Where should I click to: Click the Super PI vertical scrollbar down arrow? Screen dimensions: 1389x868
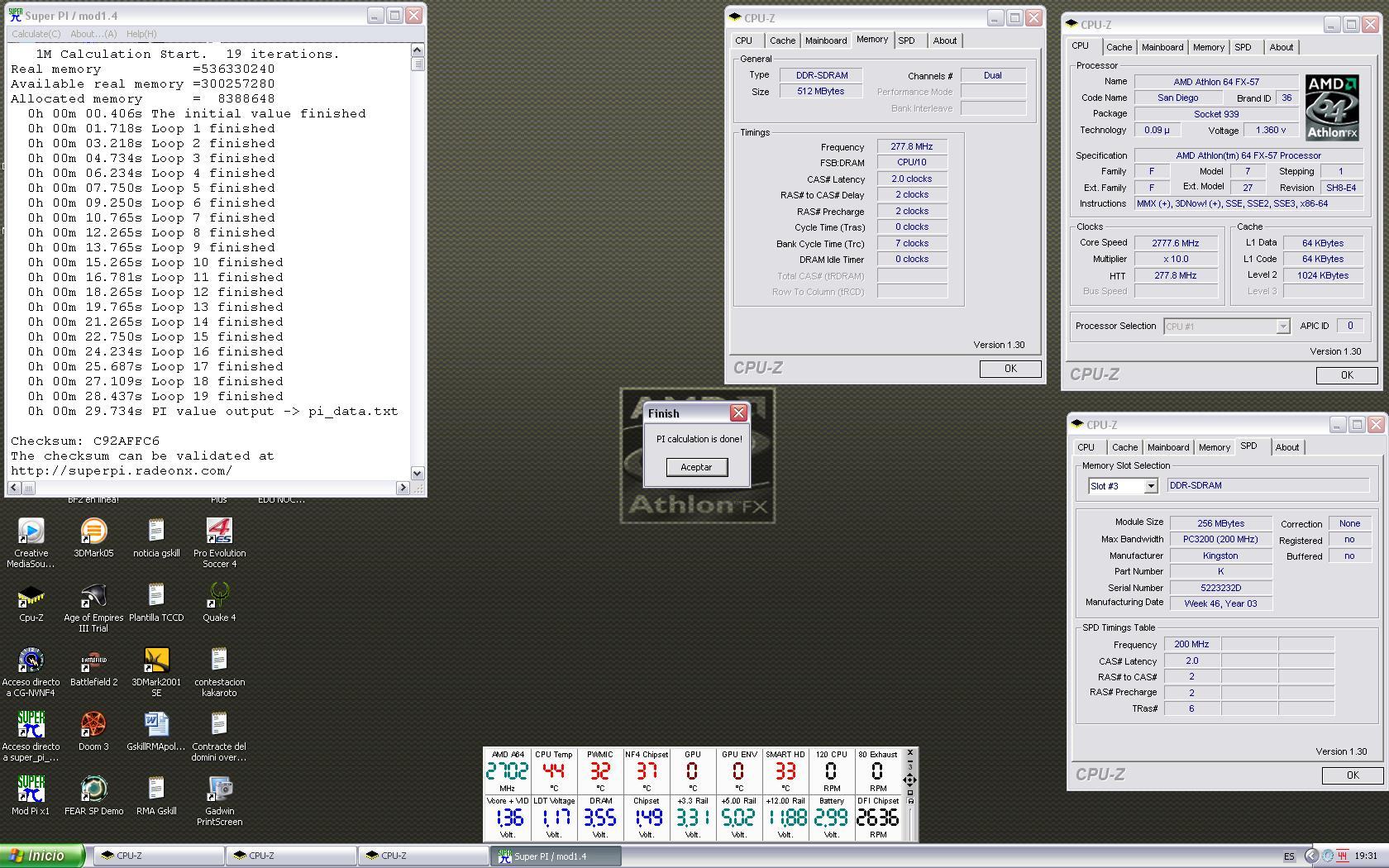pyautogui.click(x=418, y=474)
